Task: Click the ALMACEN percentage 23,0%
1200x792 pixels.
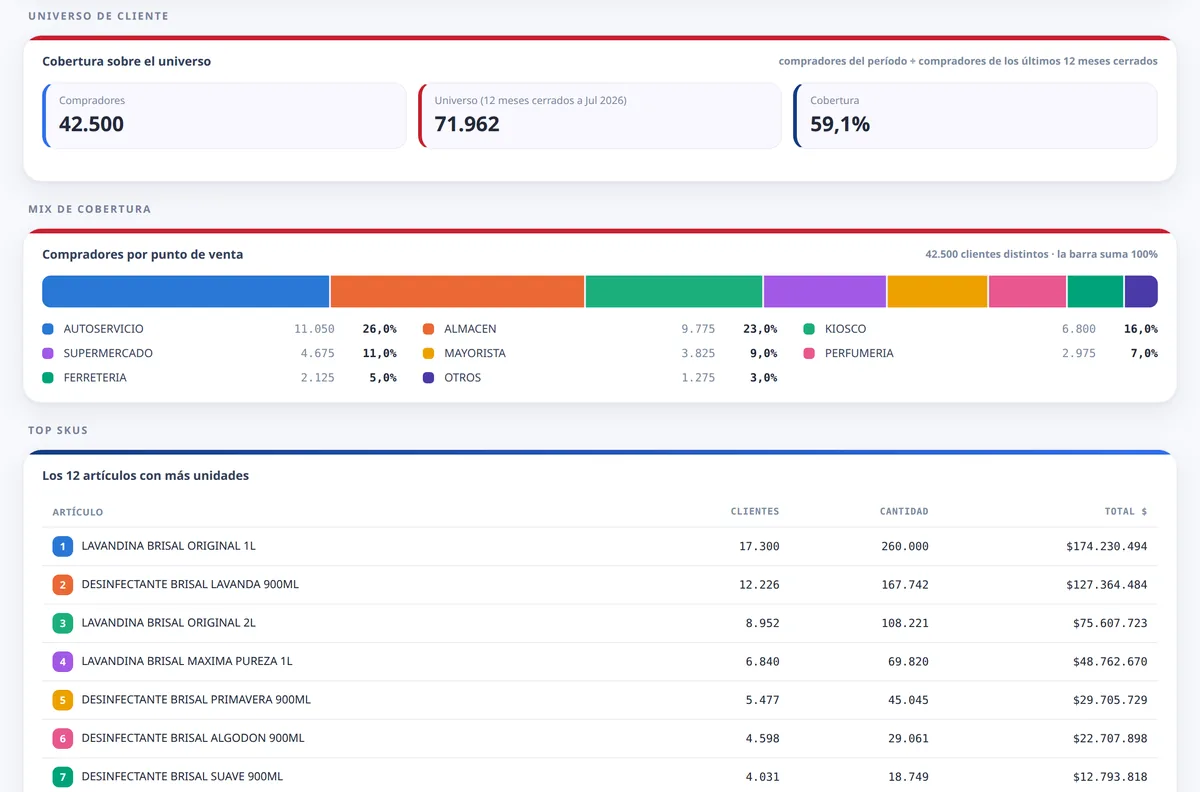Action: (x=760, y=329)
